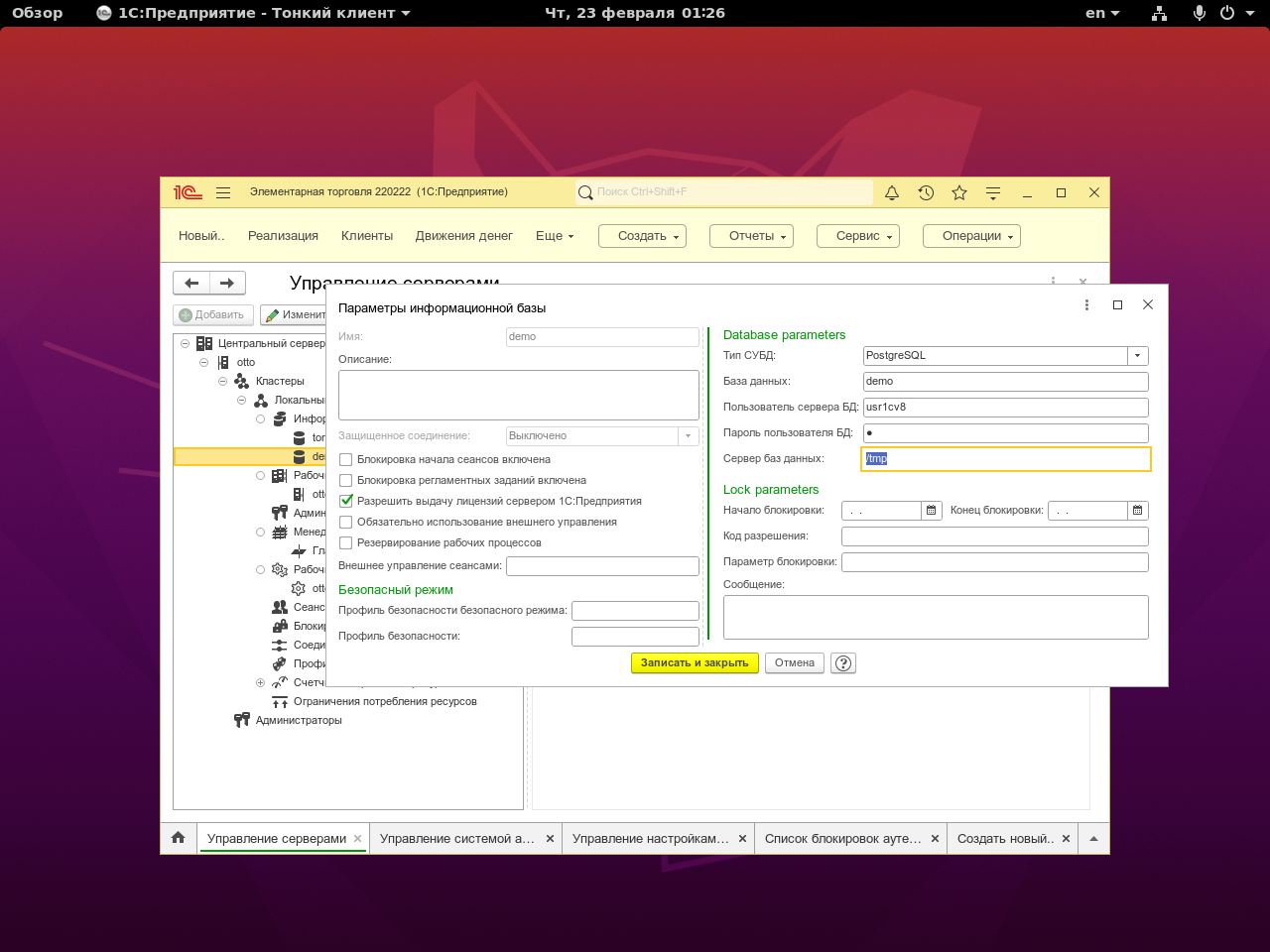Image resolution: width=1270 pixels, height=952 pixels.
Task: Click Записать и закрыть button
Action: pos(695,663)
